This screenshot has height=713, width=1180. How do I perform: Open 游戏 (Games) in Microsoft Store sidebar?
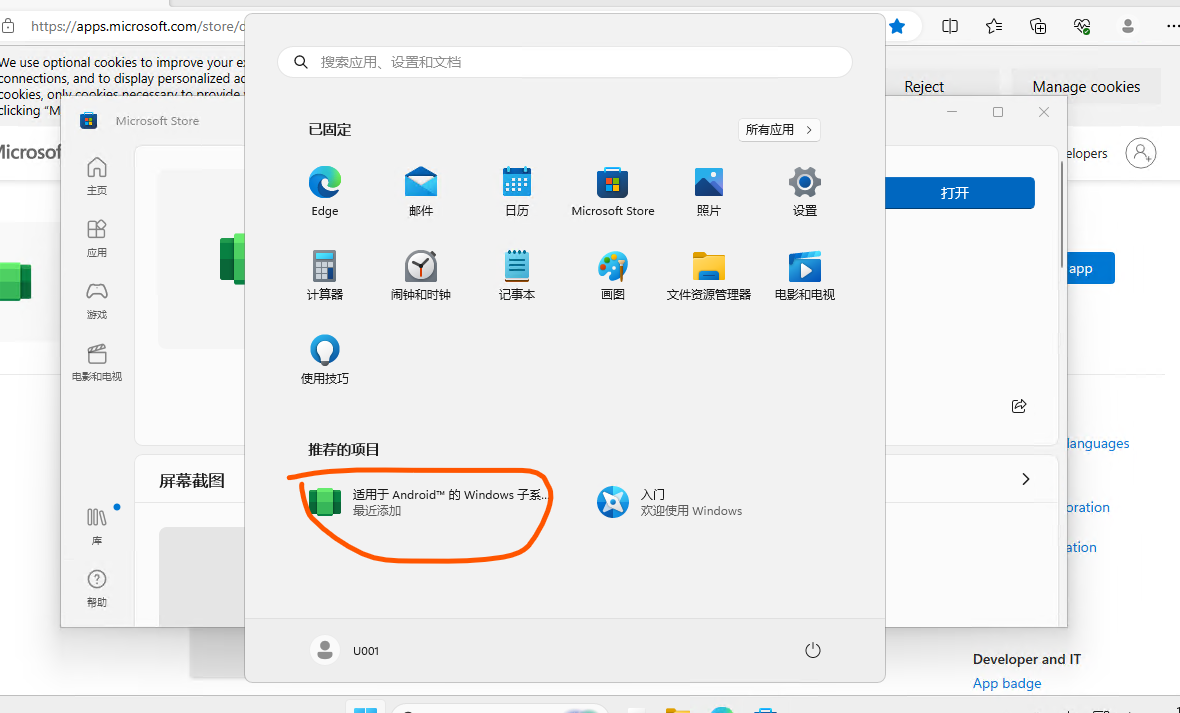[x=97, y=300]
